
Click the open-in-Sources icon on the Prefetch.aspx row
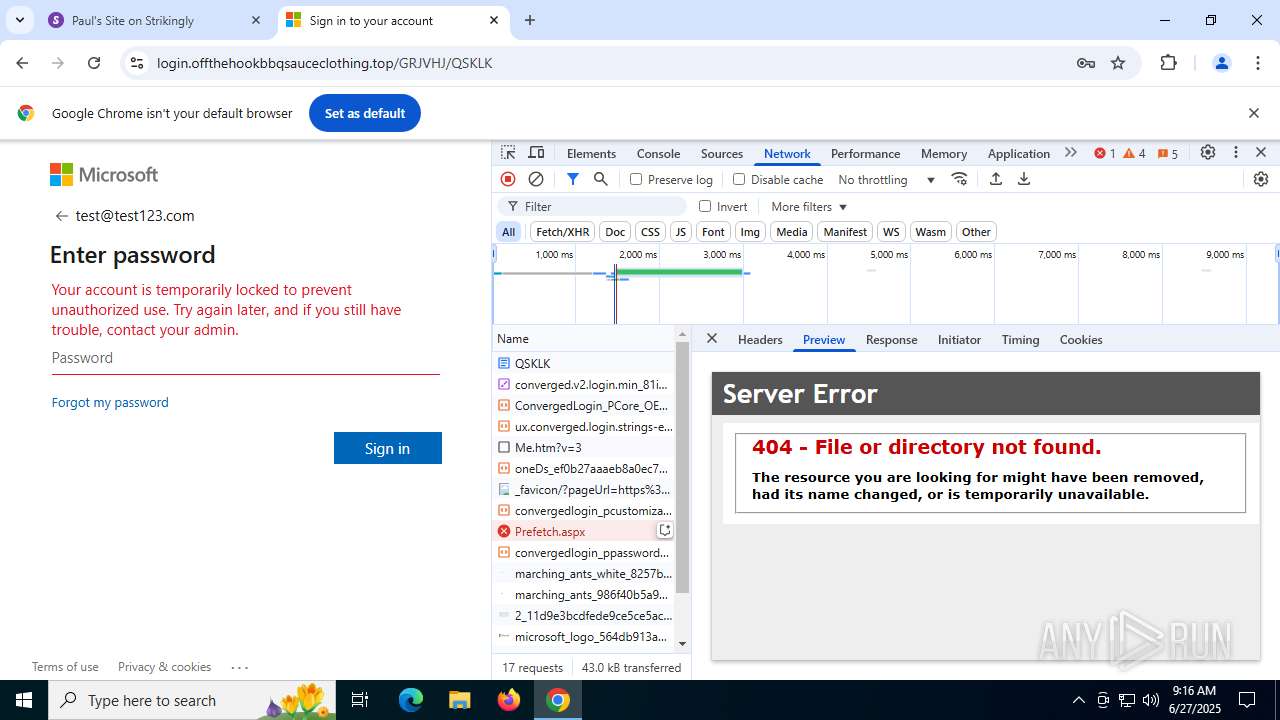(664, 531)
